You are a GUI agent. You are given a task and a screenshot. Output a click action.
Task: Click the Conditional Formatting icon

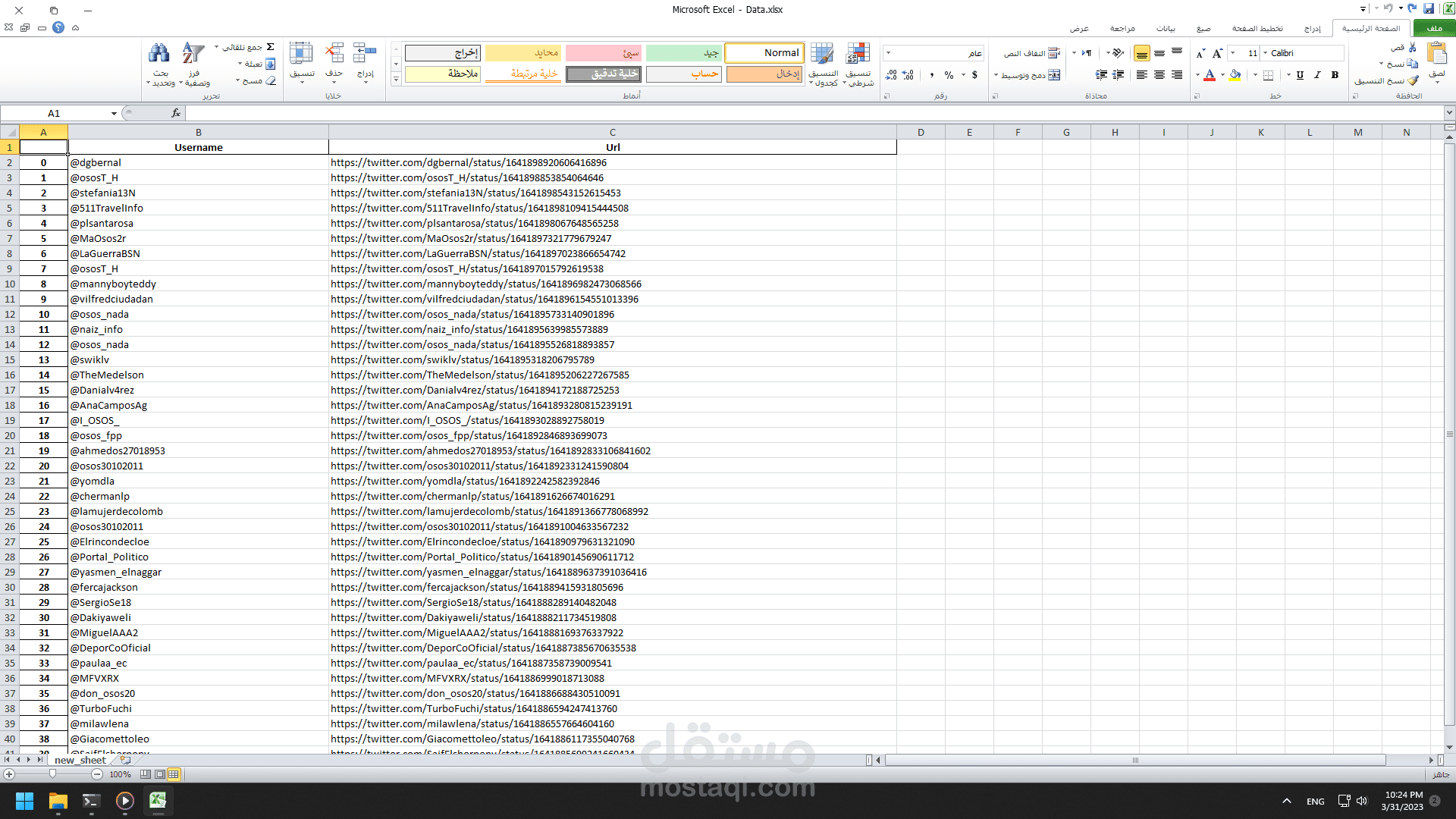tap(858, 54)
